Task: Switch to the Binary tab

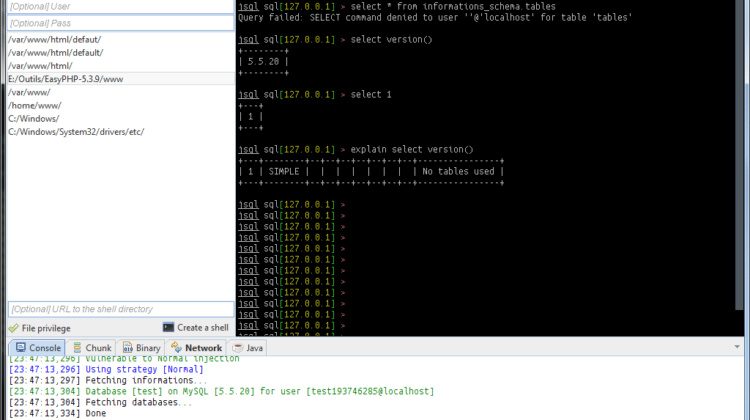Action: tap(141, 348)
